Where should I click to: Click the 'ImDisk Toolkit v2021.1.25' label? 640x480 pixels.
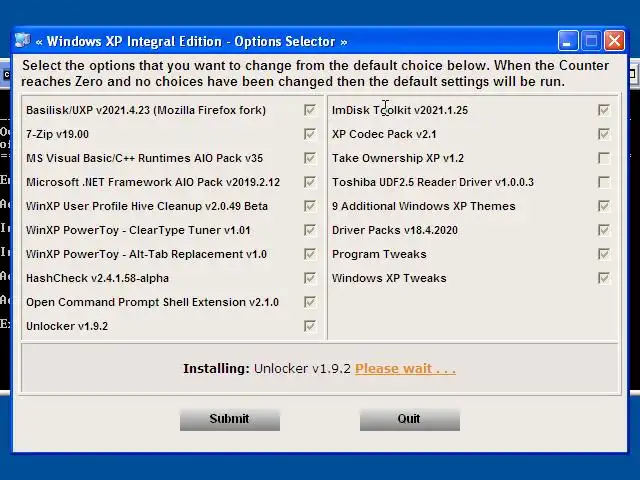point(400,110)
